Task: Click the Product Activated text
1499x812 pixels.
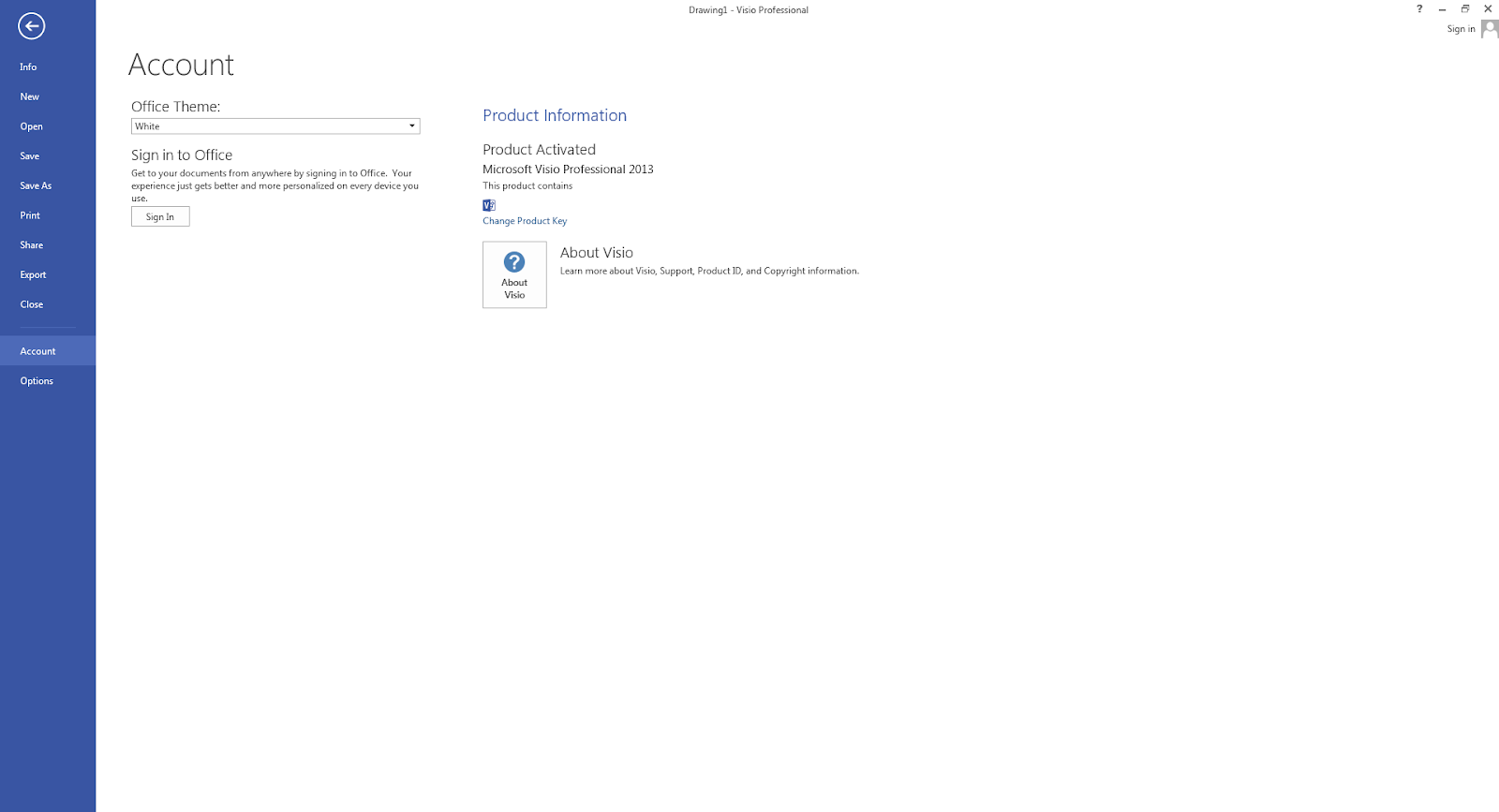Action: 539,150
